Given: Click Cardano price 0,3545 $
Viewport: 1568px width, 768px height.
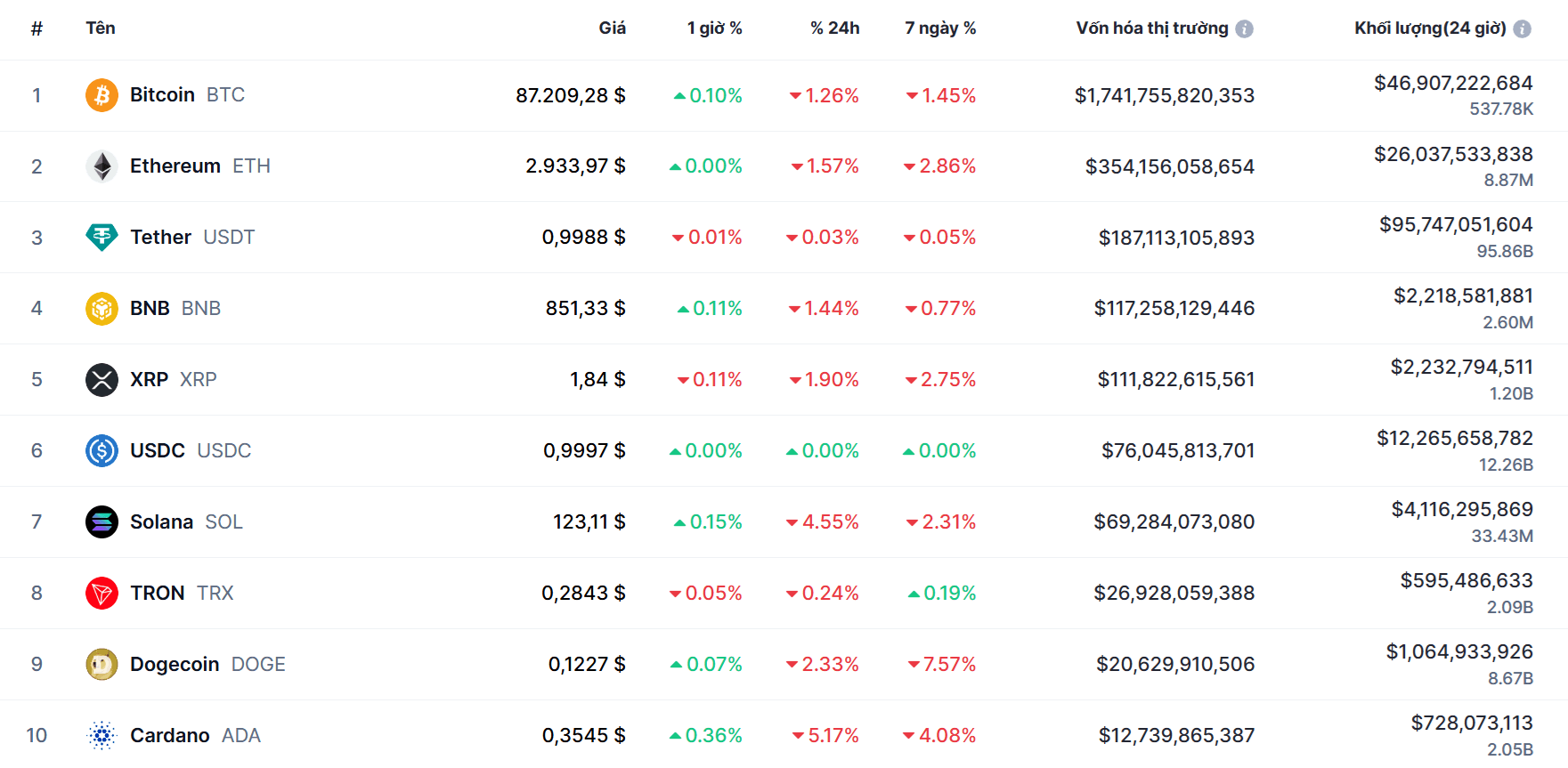Looking at the screenshot, I should 584,736.
